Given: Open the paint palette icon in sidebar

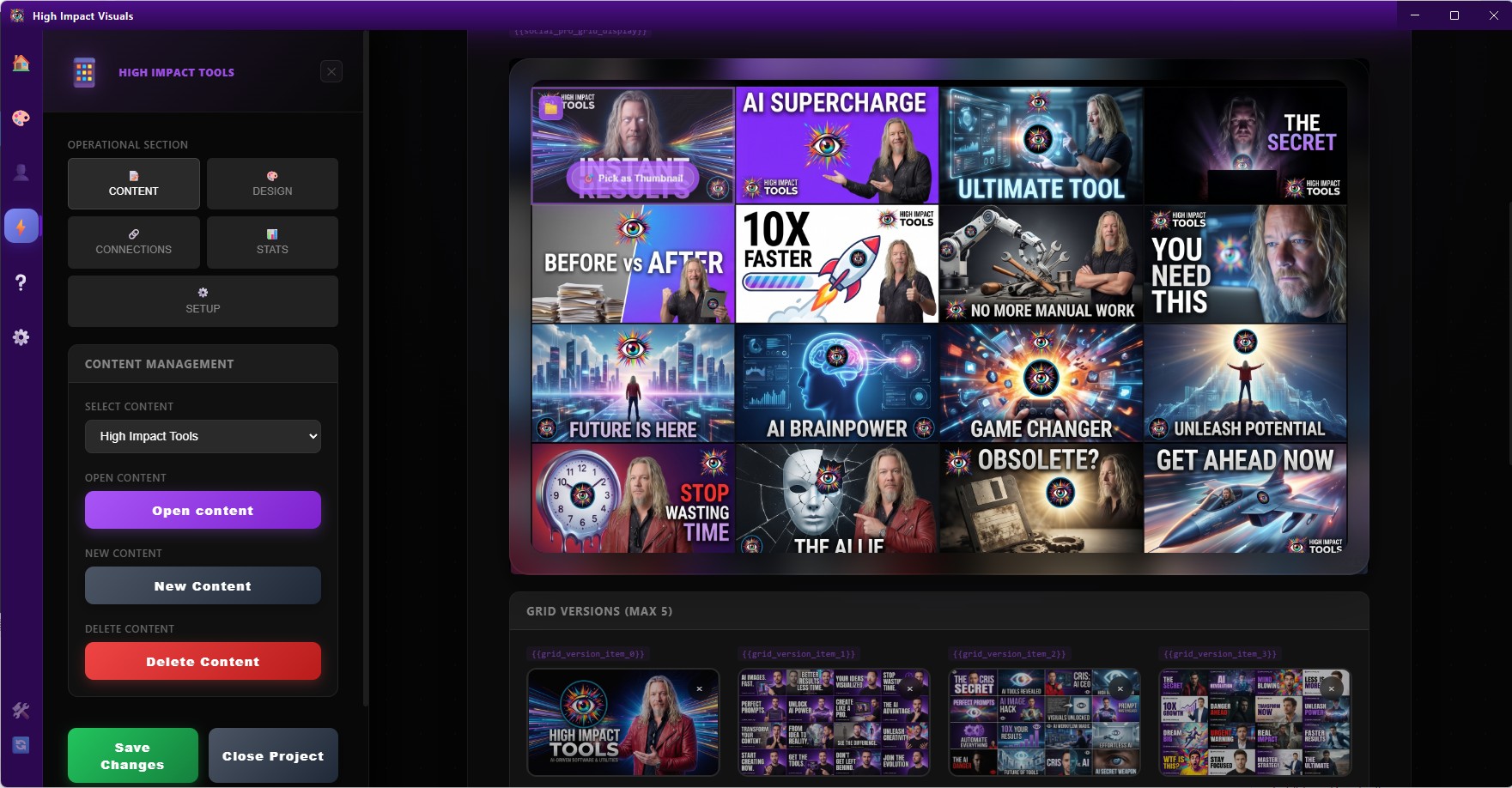Looking at the screenshot, I should (21, 118).
